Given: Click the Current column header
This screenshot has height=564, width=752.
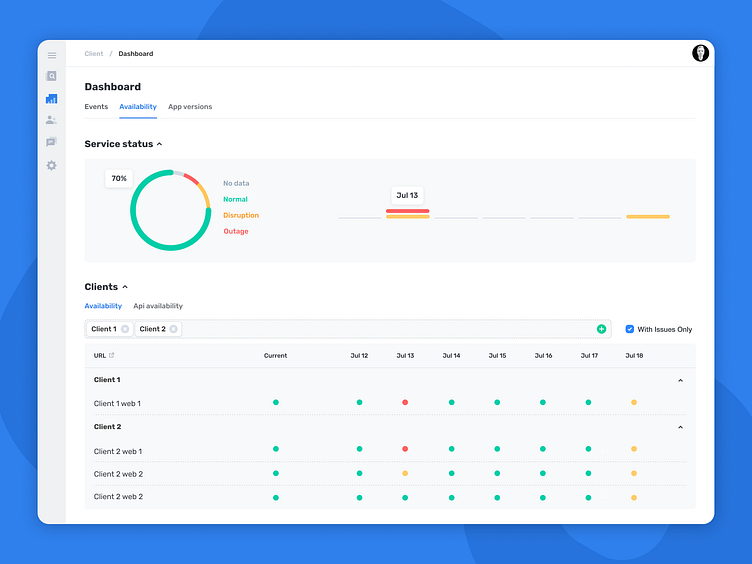Looking at the screenshot, I should click(275, 355).
